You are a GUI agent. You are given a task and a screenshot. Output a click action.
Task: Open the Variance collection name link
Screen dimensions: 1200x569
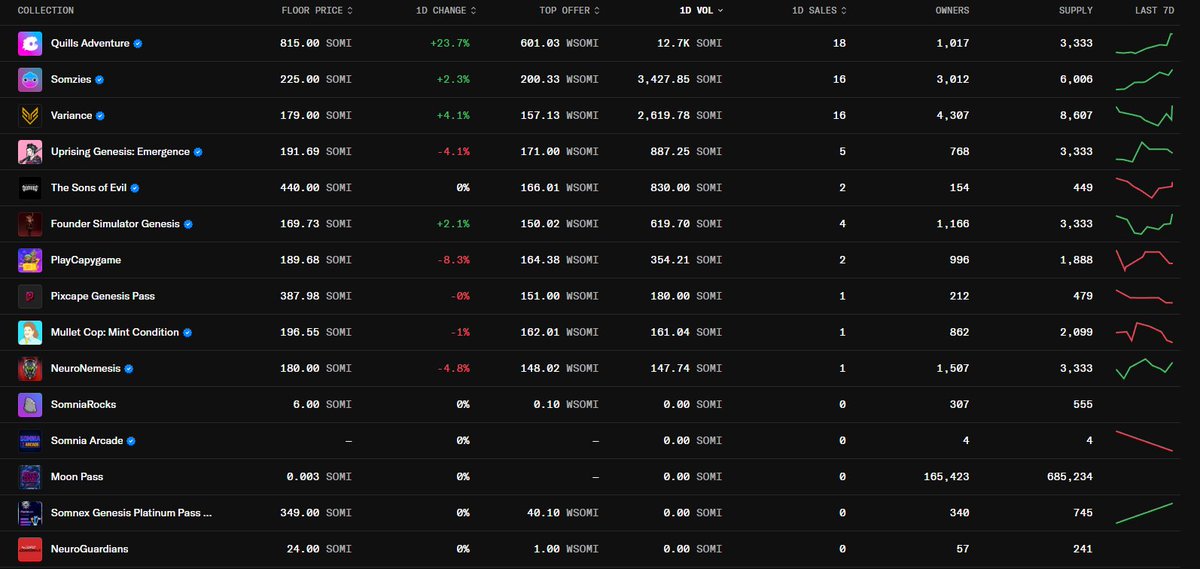(72, 116)
